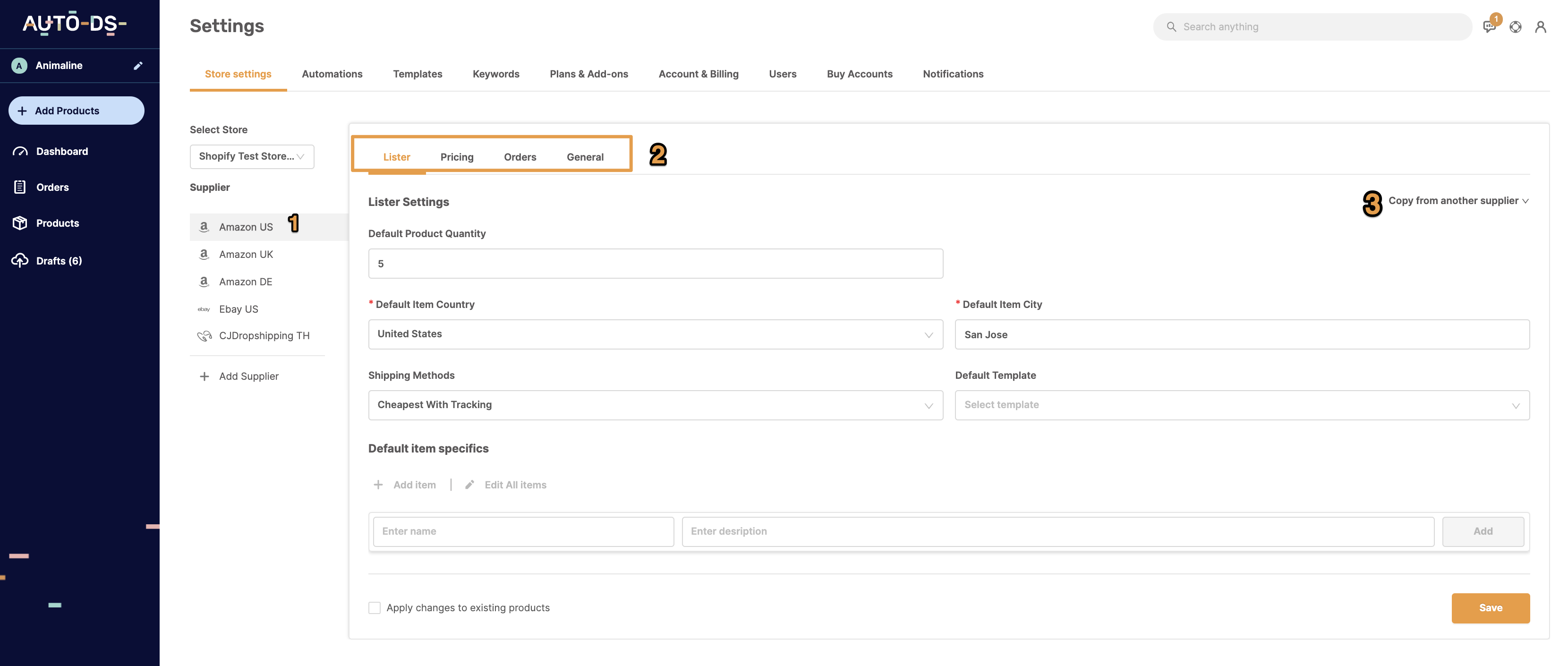1568x666 pixels.
Task: Focus the Search anything box
Action: (x=1312, y=27)
